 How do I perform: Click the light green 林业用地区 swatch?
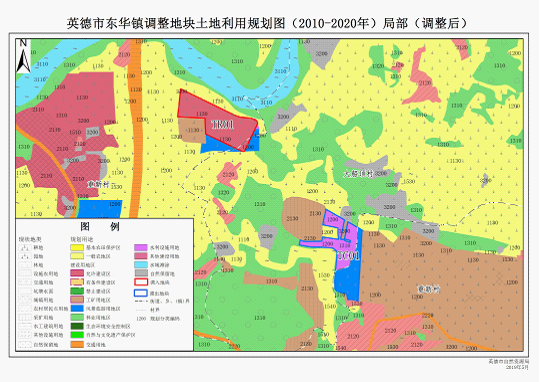tap(77, 317)
